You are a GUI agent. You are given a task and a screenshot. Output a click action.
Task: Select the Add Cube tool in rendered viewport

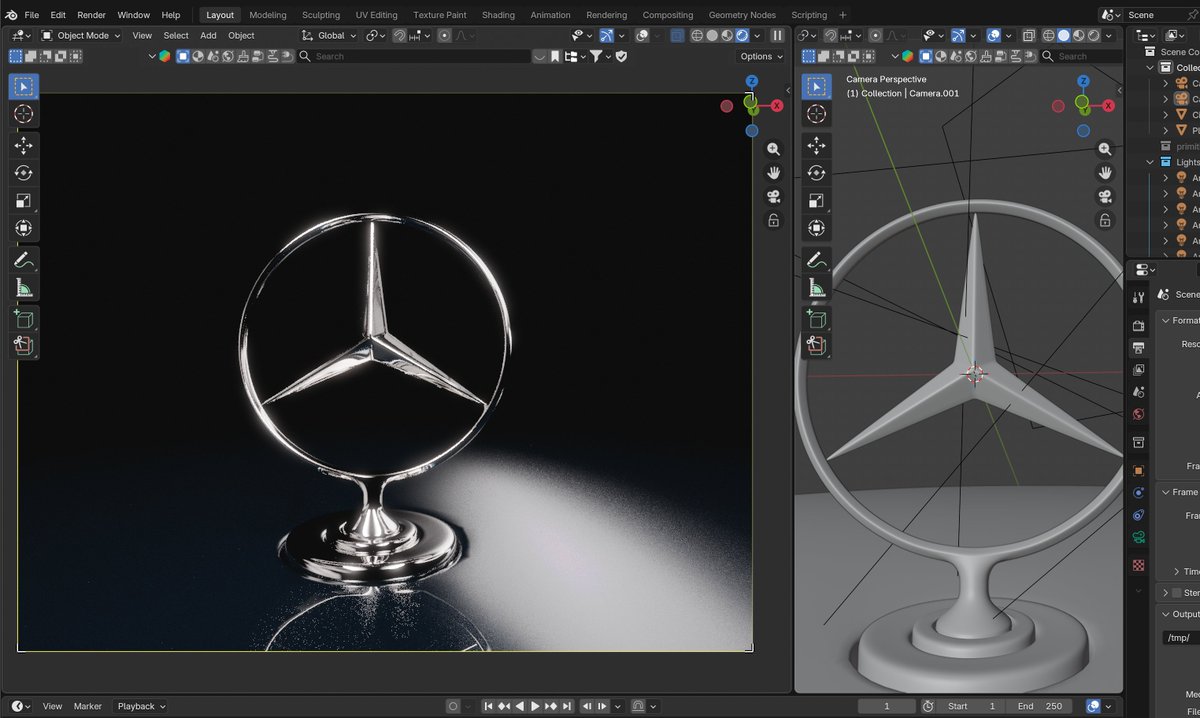point(24,319)
